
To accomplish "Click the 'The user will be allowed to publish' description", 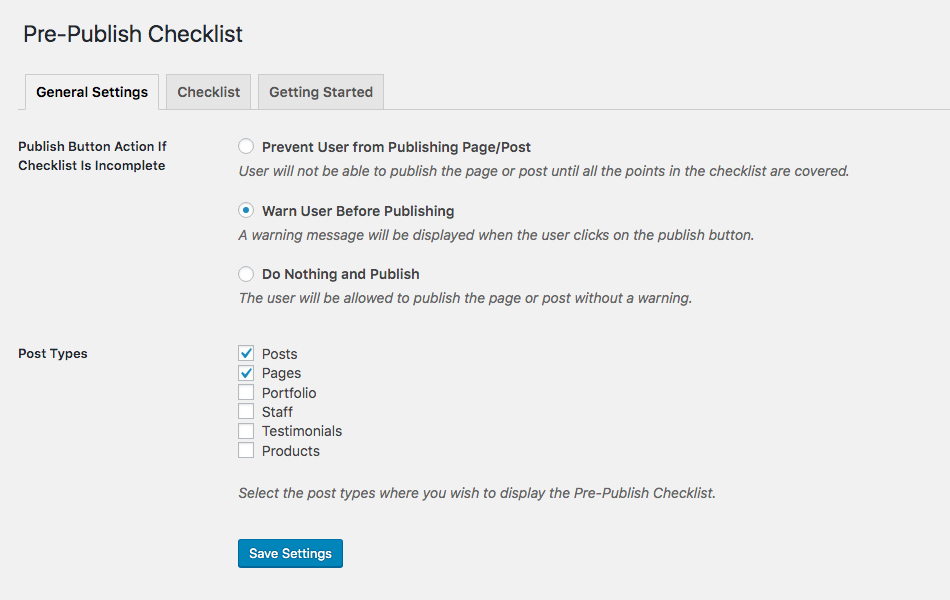I will pyautogui.click(x=465, y=298).
